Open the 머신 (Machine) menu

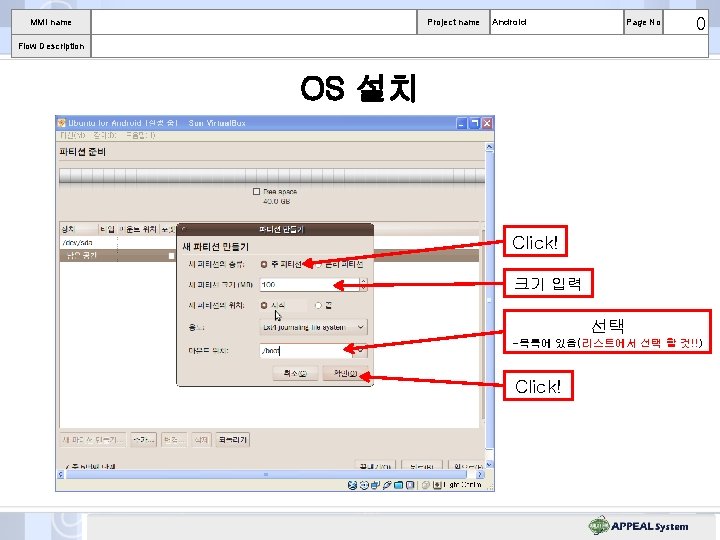pos(73,135)
